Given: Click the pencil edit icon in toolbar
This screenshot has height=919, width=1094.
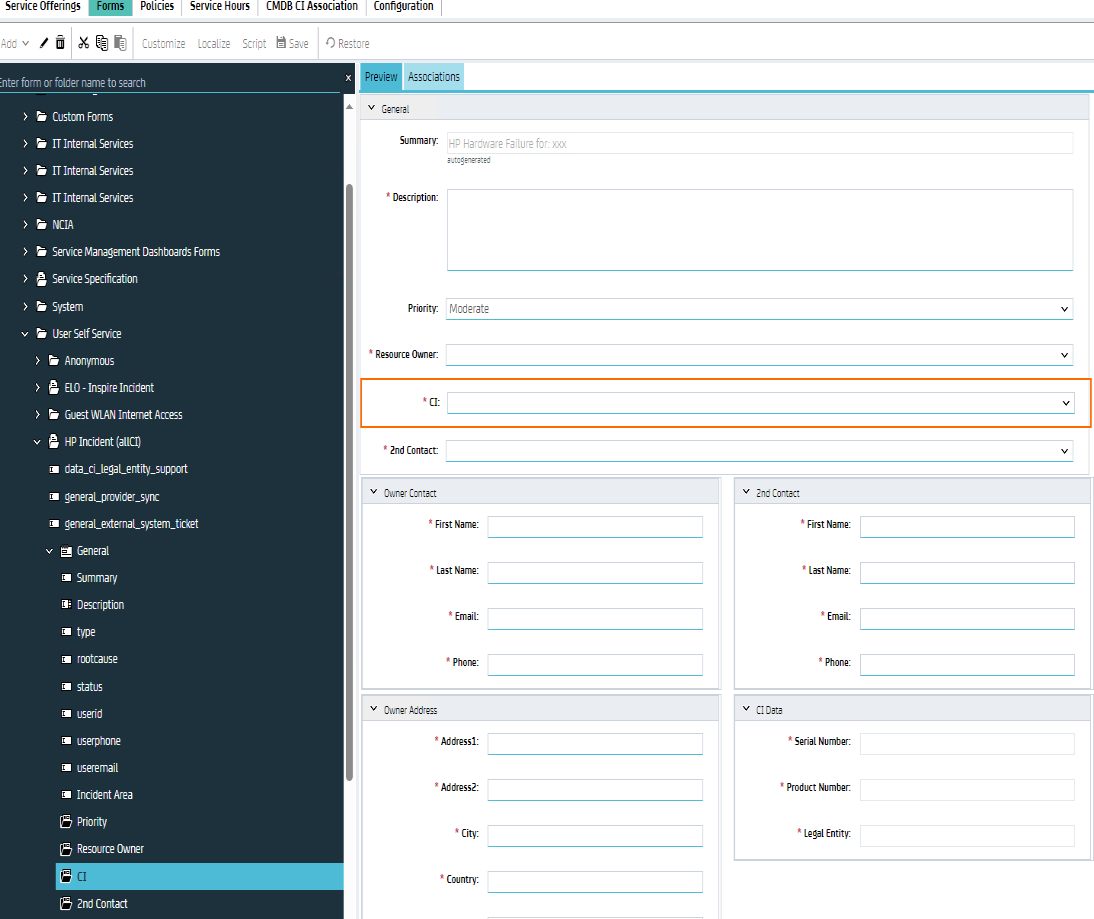Looking at the screenshot, I should pyautogui.click(x=44, y=43).
